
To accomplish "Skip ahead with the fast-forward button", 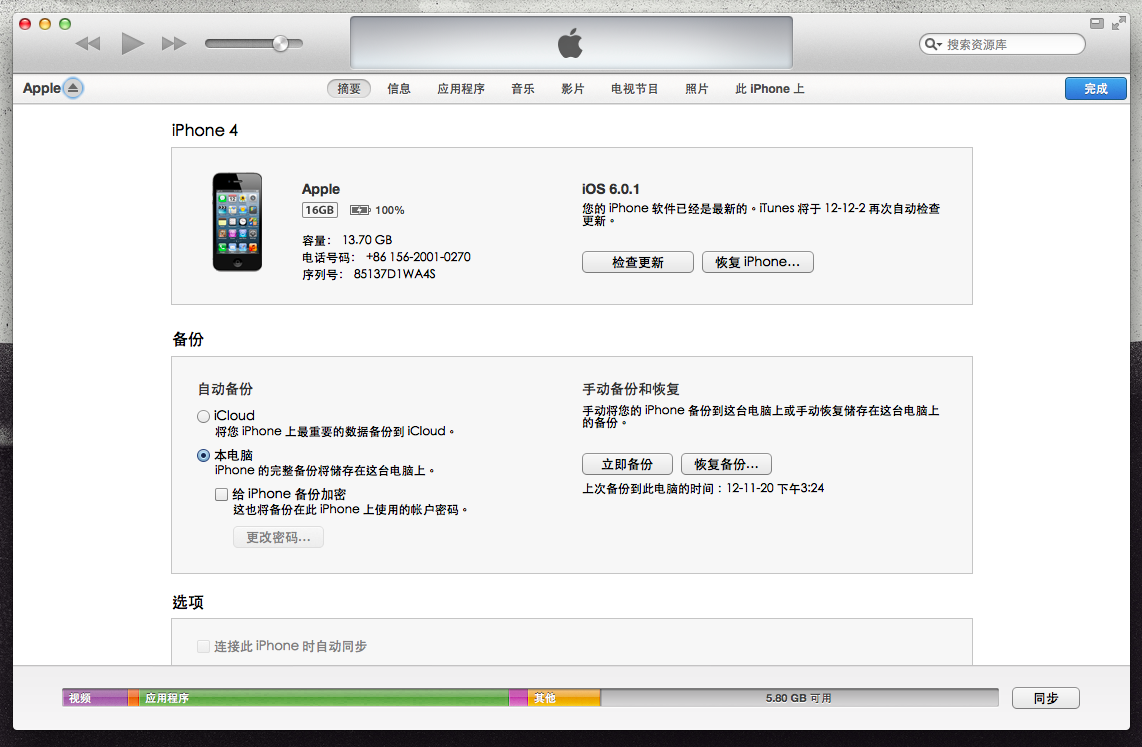I will click(x=173, y=44).
